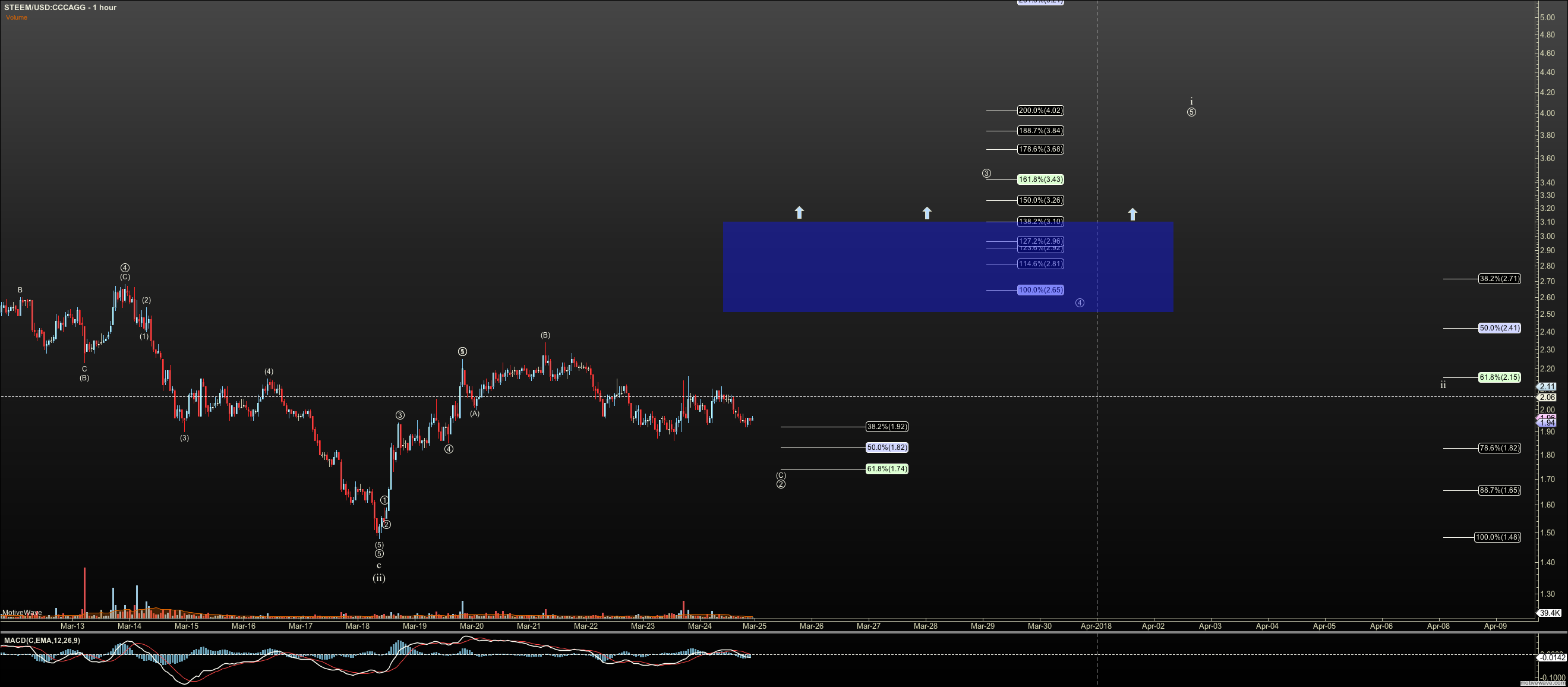Click the 88.7%(1.65) retracement label
The height and width of the screenshot is (687, 1568).
click(1500, 490)
